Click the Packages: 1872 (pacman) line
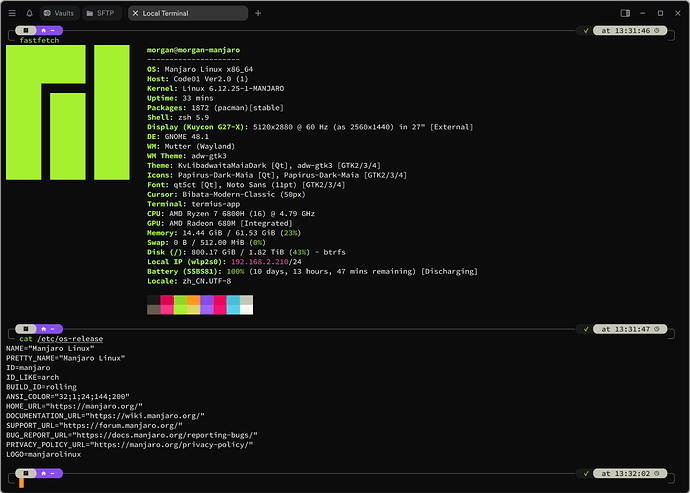690x493 pixels. coord(216,108)
